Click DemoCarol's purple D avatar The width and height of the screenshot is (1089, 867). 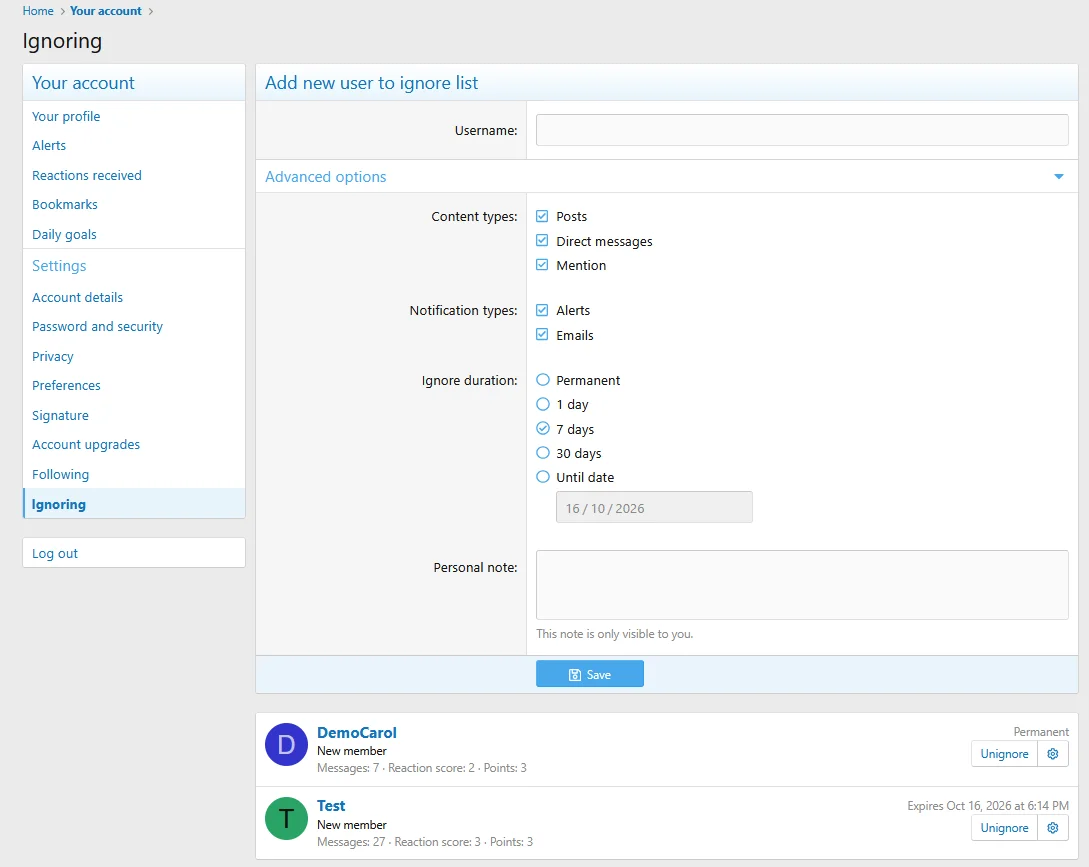click(x=286, y=745)
